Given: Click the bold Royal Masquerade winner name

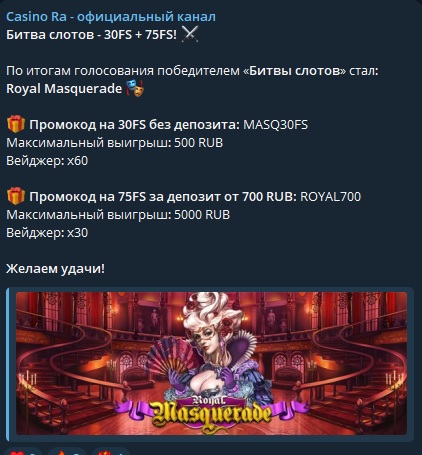Looking at the screenshot, I should coord(64,89).
